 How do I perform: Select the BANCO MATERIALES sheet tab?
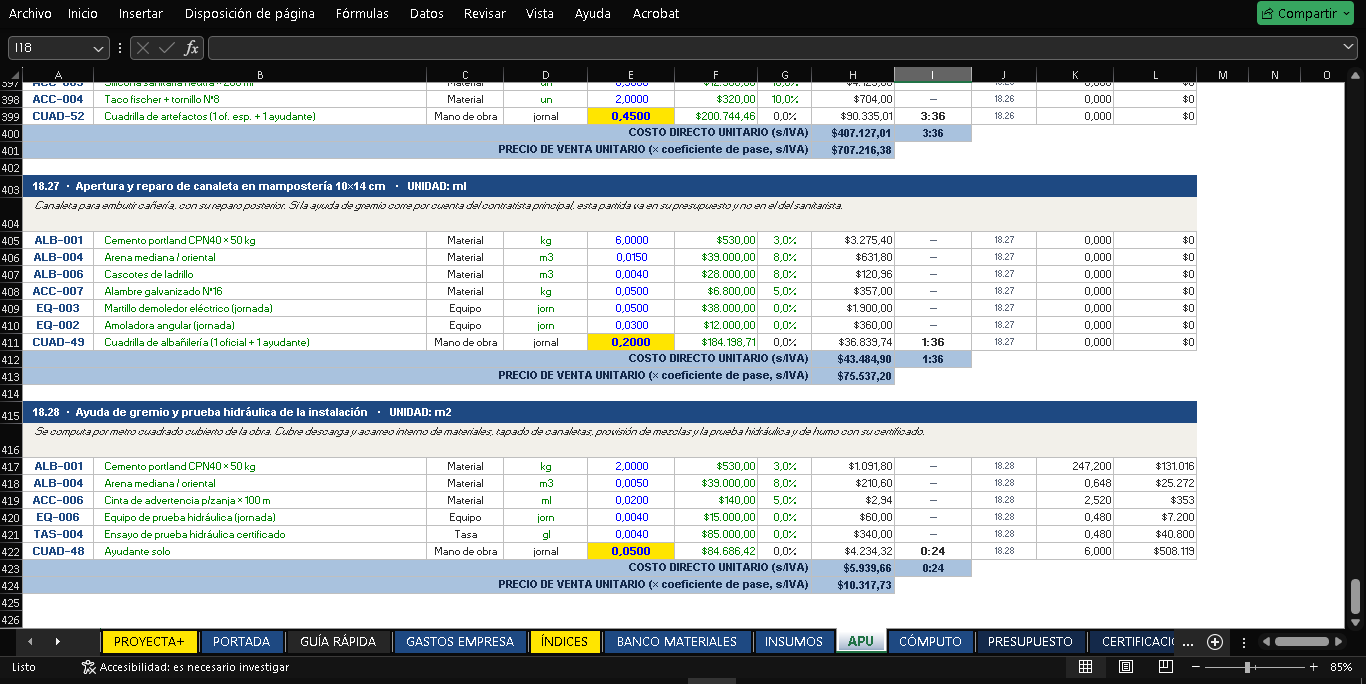[677, 642]
